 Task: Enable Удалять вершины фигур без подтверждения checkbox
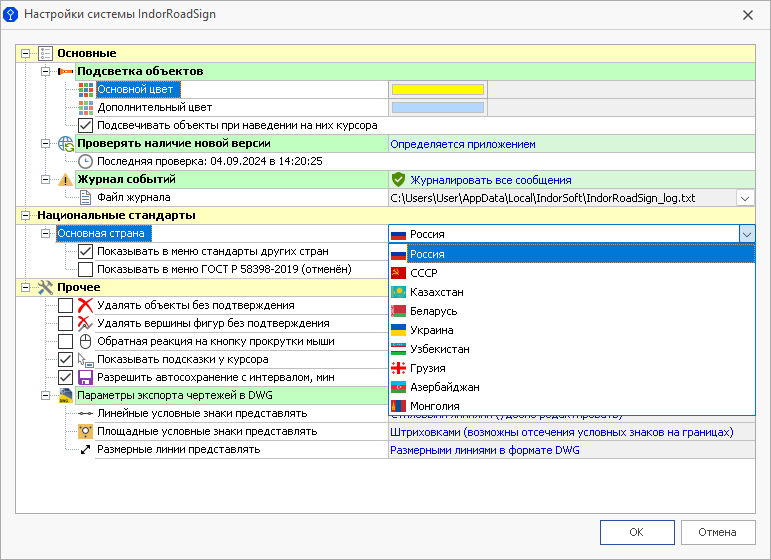coord(65,324)
